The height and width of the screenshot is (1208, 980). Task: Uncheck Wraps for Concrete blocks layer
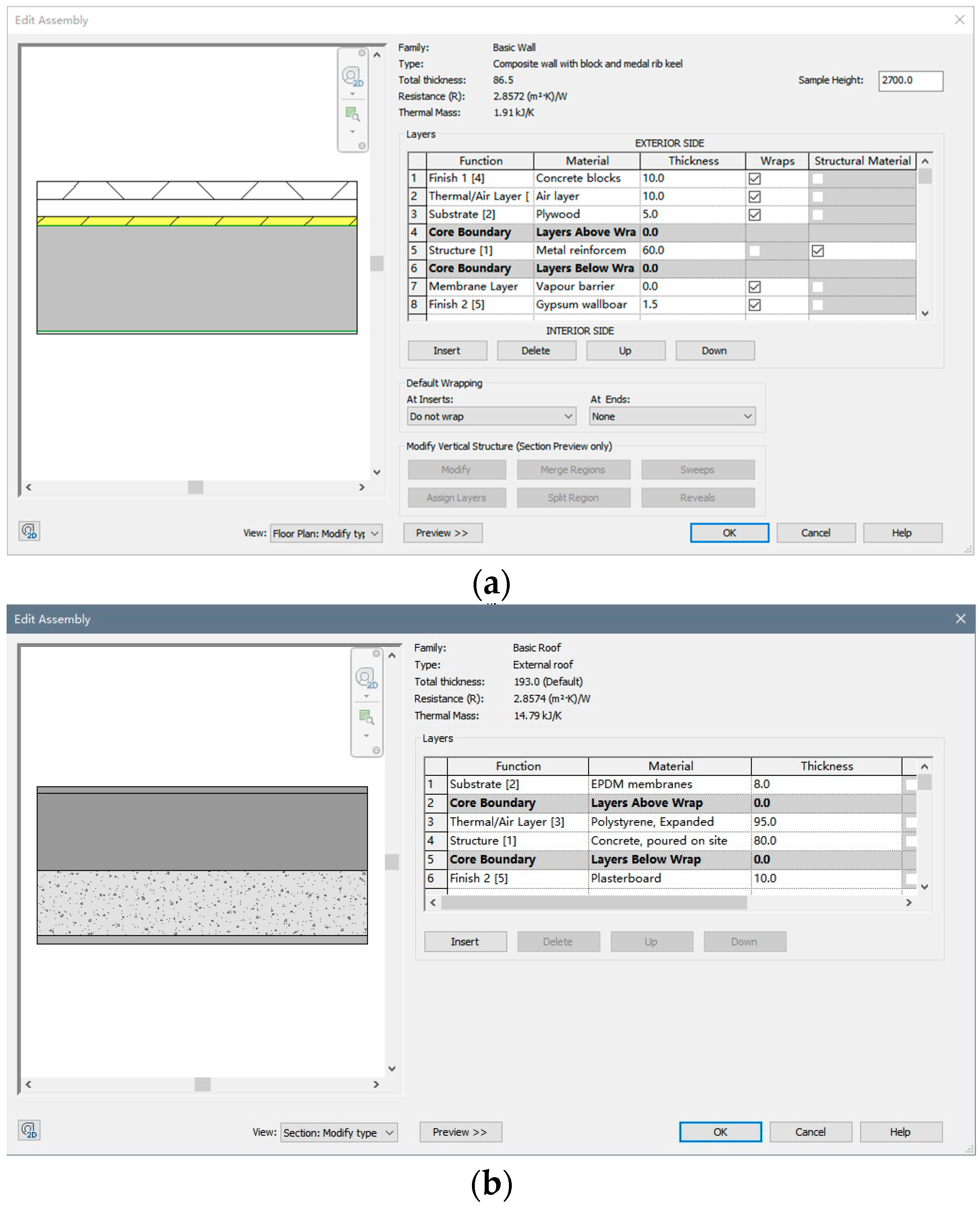point(754,178)
